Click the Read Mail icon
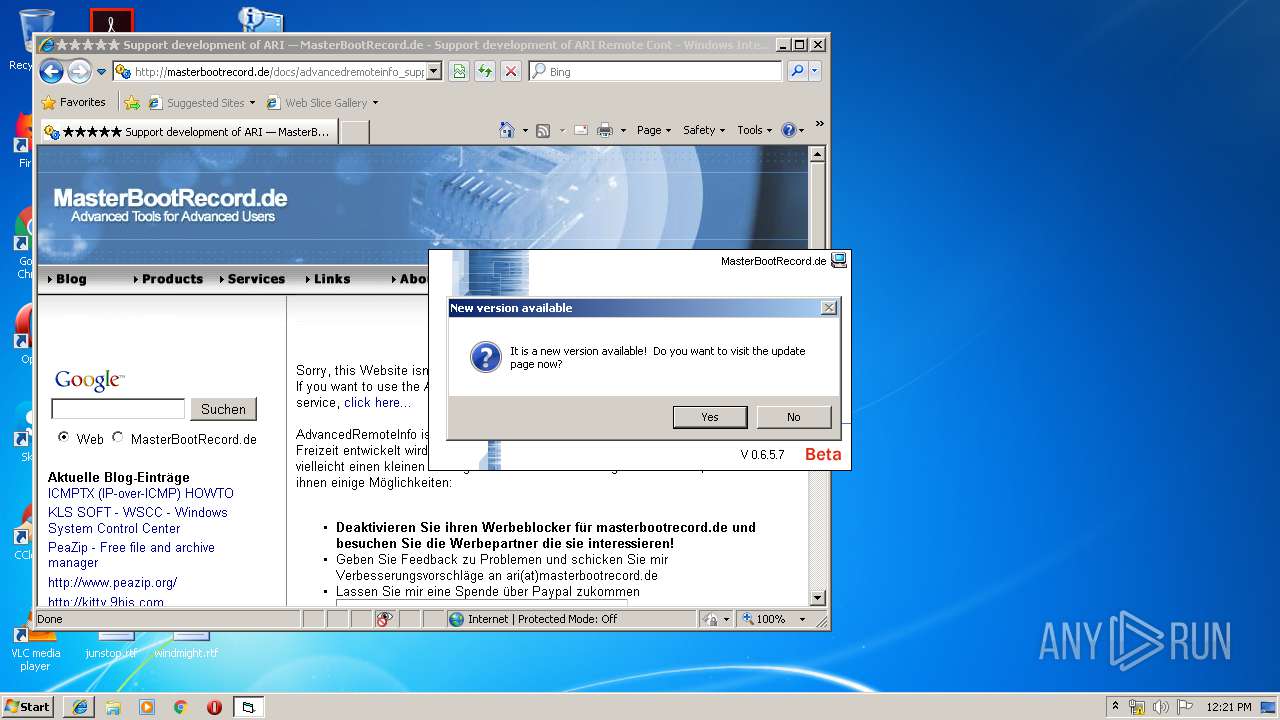 [x=580, y=130]
